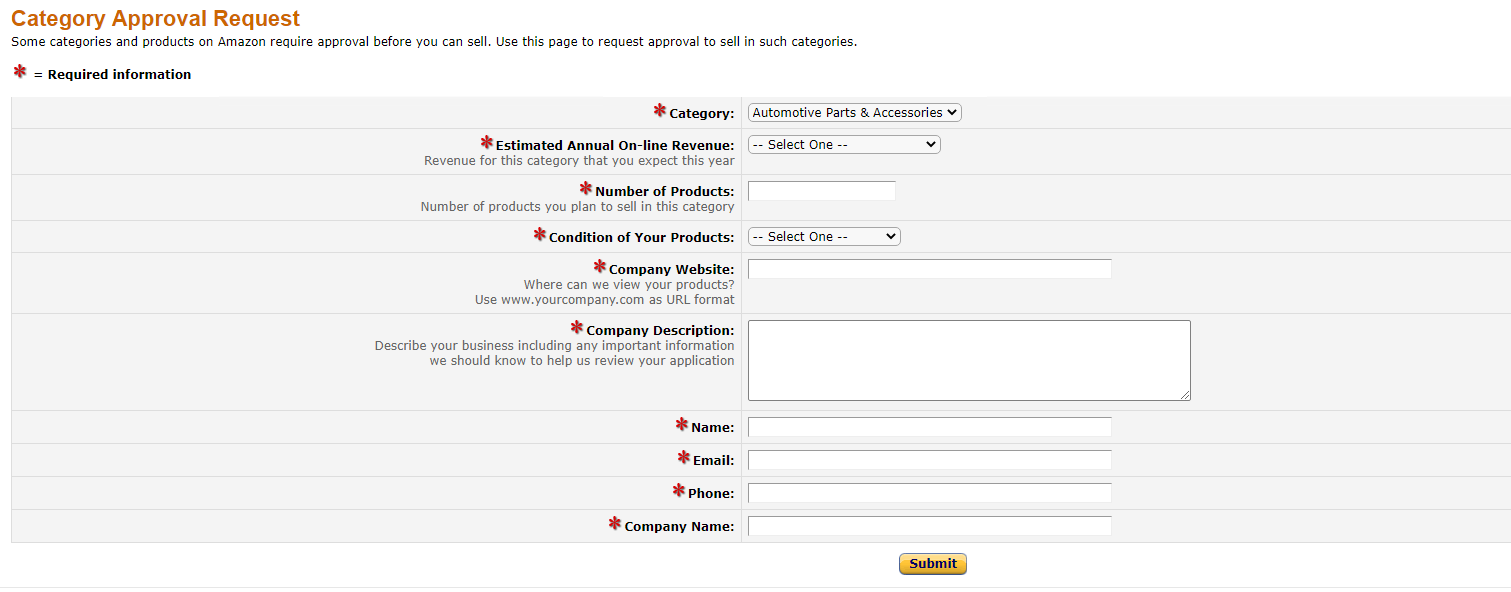Viewport: 1511px width, 592px height.
Task: Click the Number of Products input field
Action: click(x=821, y=191)
